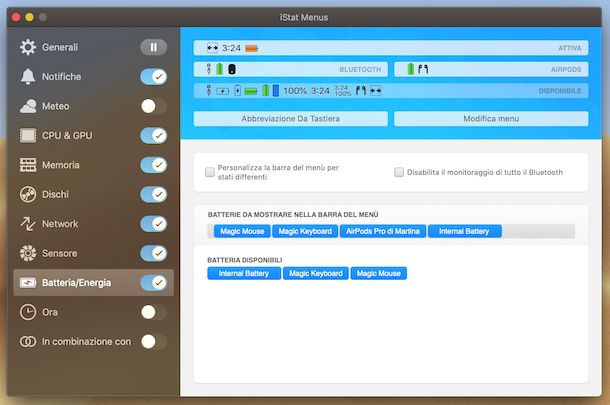Click the small BAT text icon in Bluetooth row
Image resolution: width=610 pixels, height=405 pixels.
[209, 69]
